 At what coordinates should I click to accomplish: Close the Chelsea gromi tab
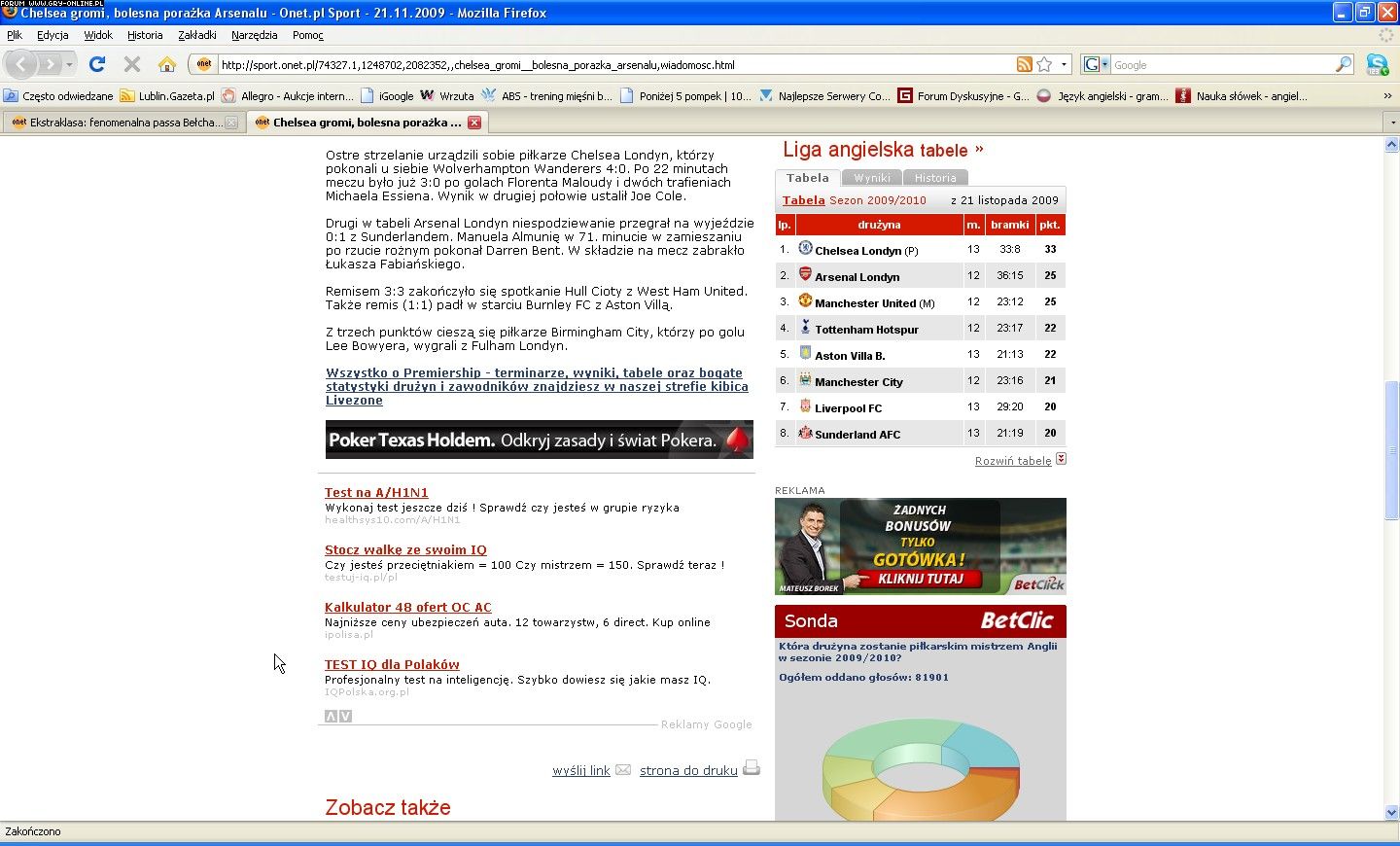click(474, 123)
